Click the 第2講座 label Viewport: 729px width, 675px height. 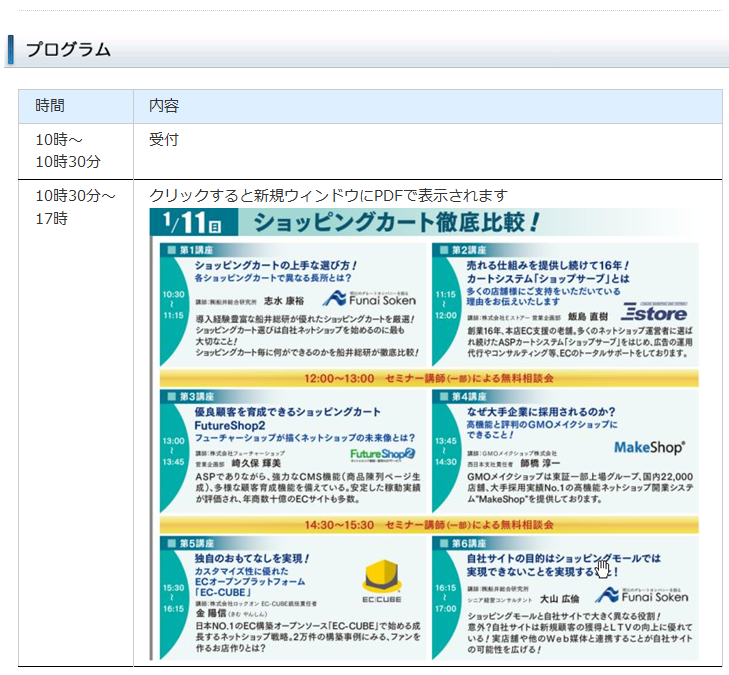[469, 250]
